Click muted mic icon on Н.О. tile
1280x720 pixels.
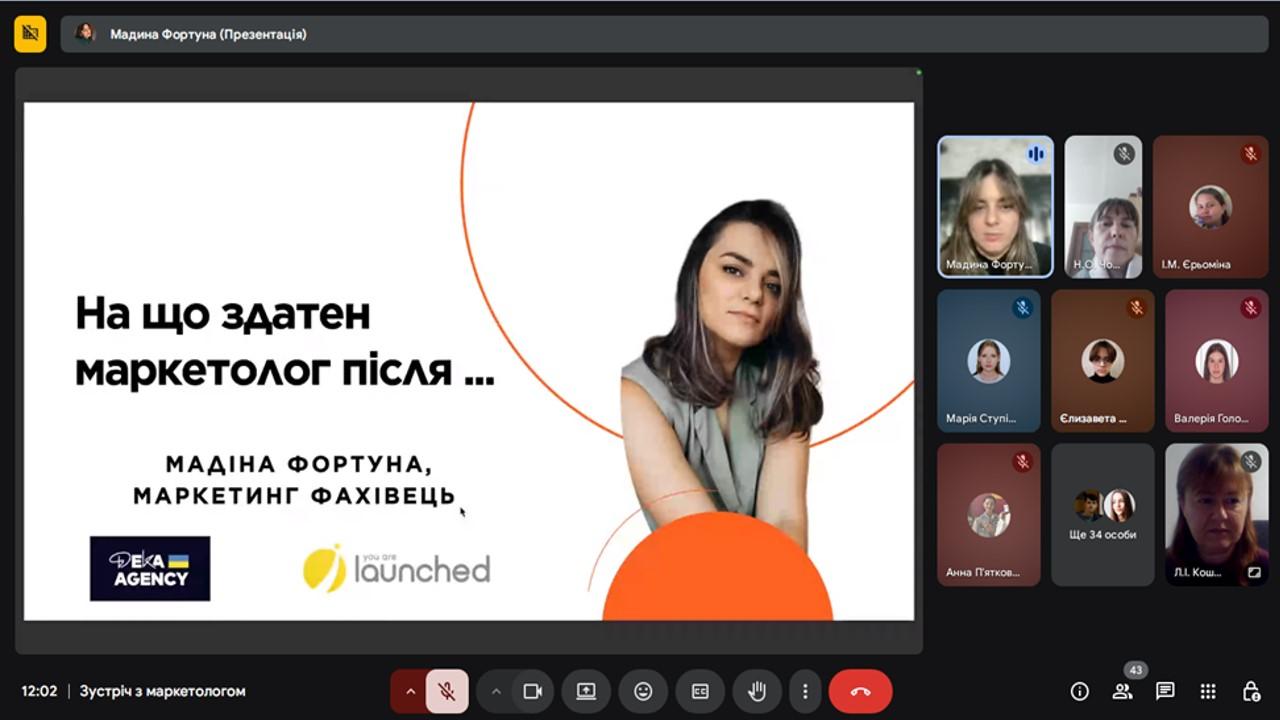[x=1124, y=154]
